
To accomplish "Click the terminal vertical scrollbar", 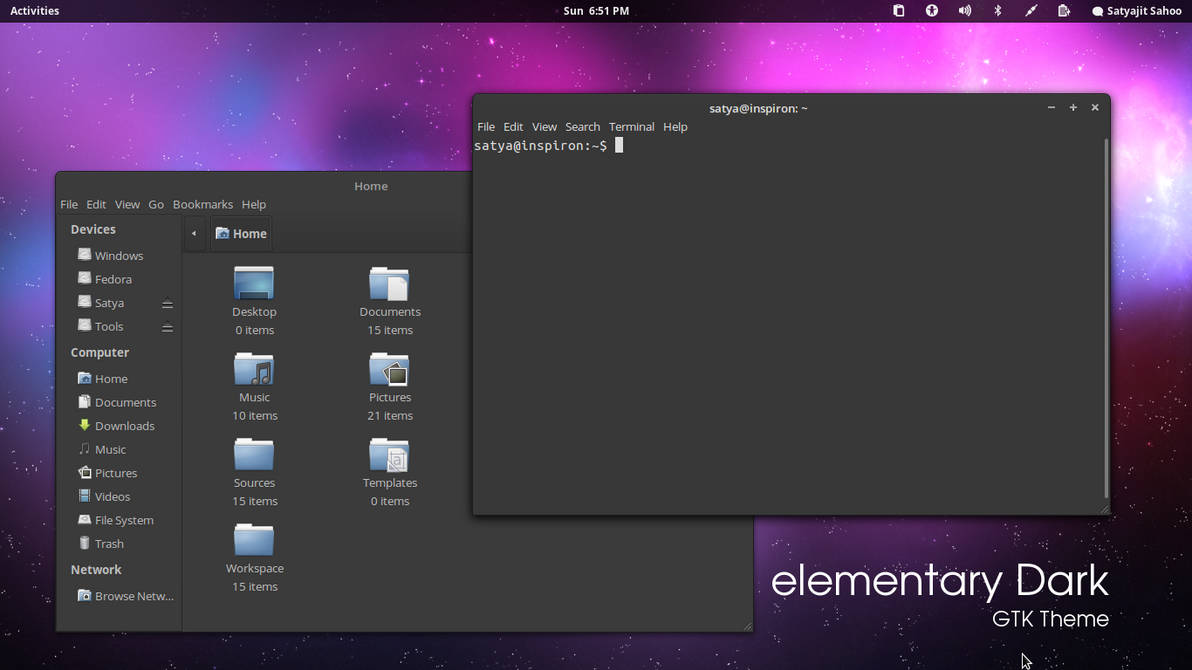I will (x=1106, y=319).
